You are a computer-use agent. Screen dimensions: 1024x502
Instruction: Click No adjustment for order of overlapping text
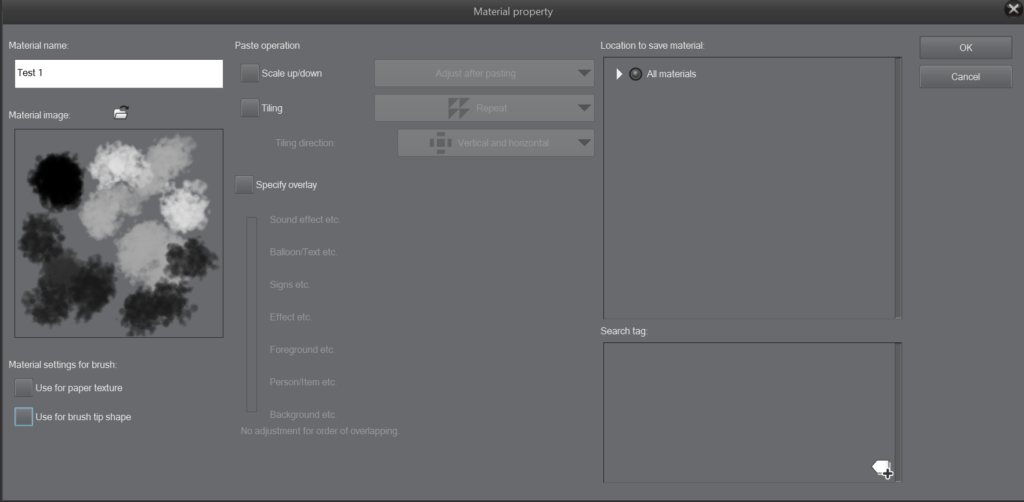(319, 431)
